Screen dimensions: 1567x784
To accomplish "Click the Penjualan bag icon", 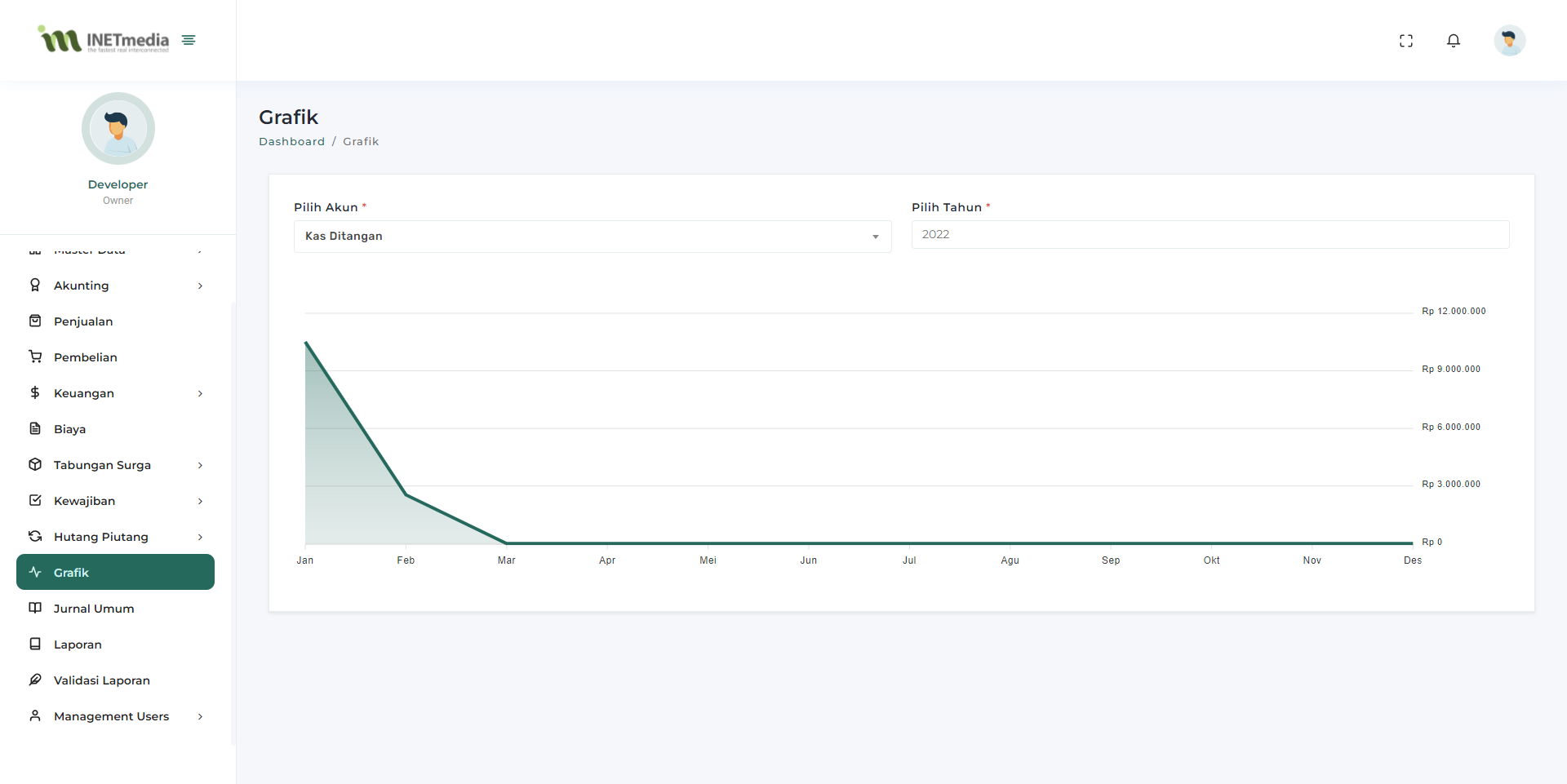I will point(35,321).
